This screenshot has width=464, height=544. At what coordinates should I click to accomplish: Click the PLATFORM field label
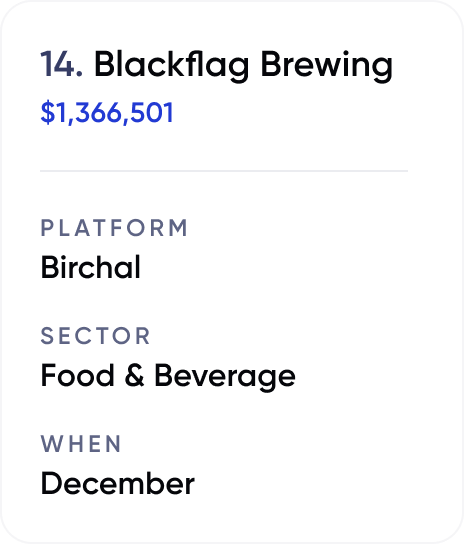click(x=114, y=228)
